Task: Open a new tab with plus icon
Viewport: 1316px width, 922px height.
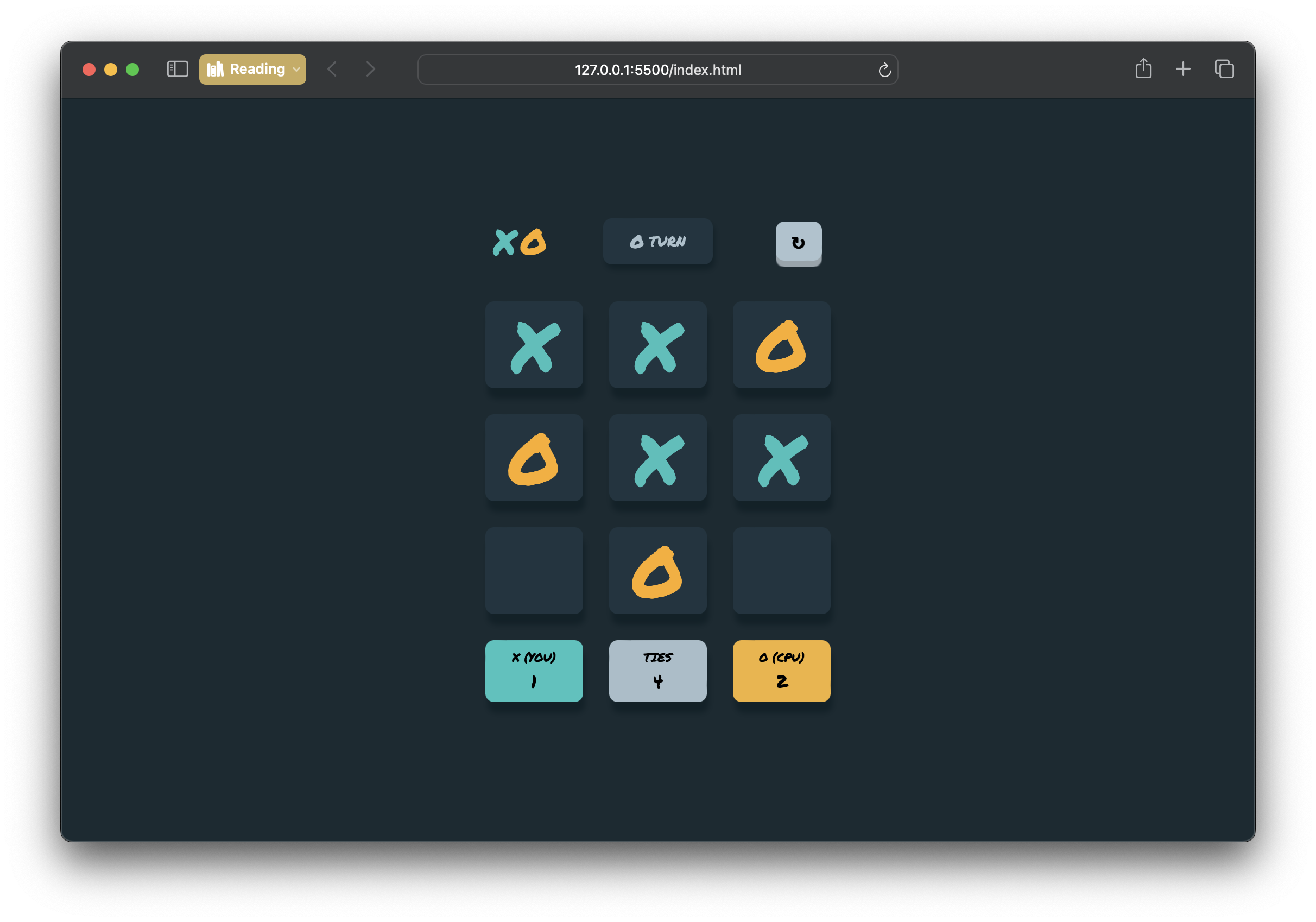Action: [x=1183, y=70]
